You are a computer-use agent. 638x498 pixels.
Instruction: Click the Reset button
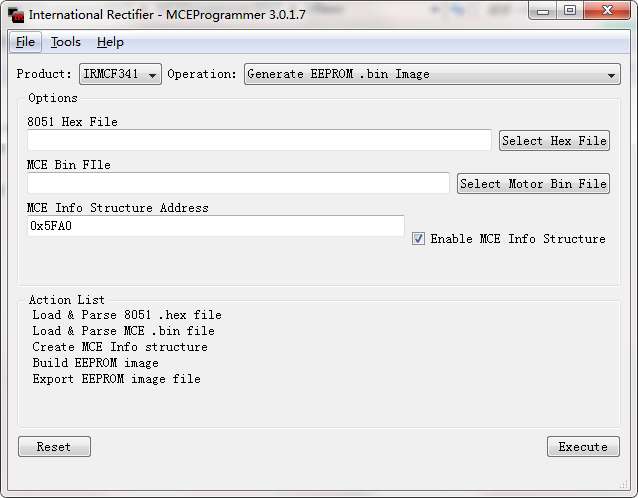pyautogui.click(x=54, y=446)
